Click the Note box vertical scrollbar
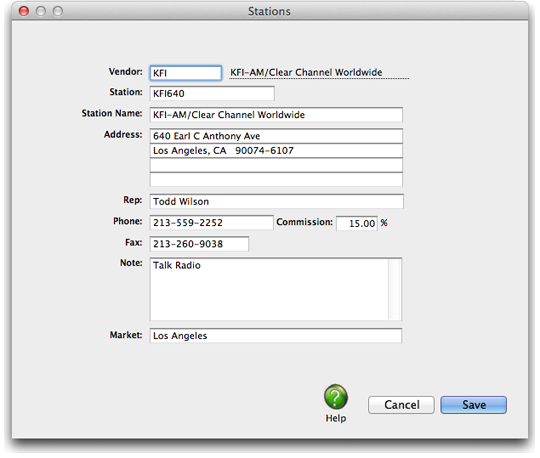Image resolution: width=540 pixels, height=458 pixels. pos(395,289)
